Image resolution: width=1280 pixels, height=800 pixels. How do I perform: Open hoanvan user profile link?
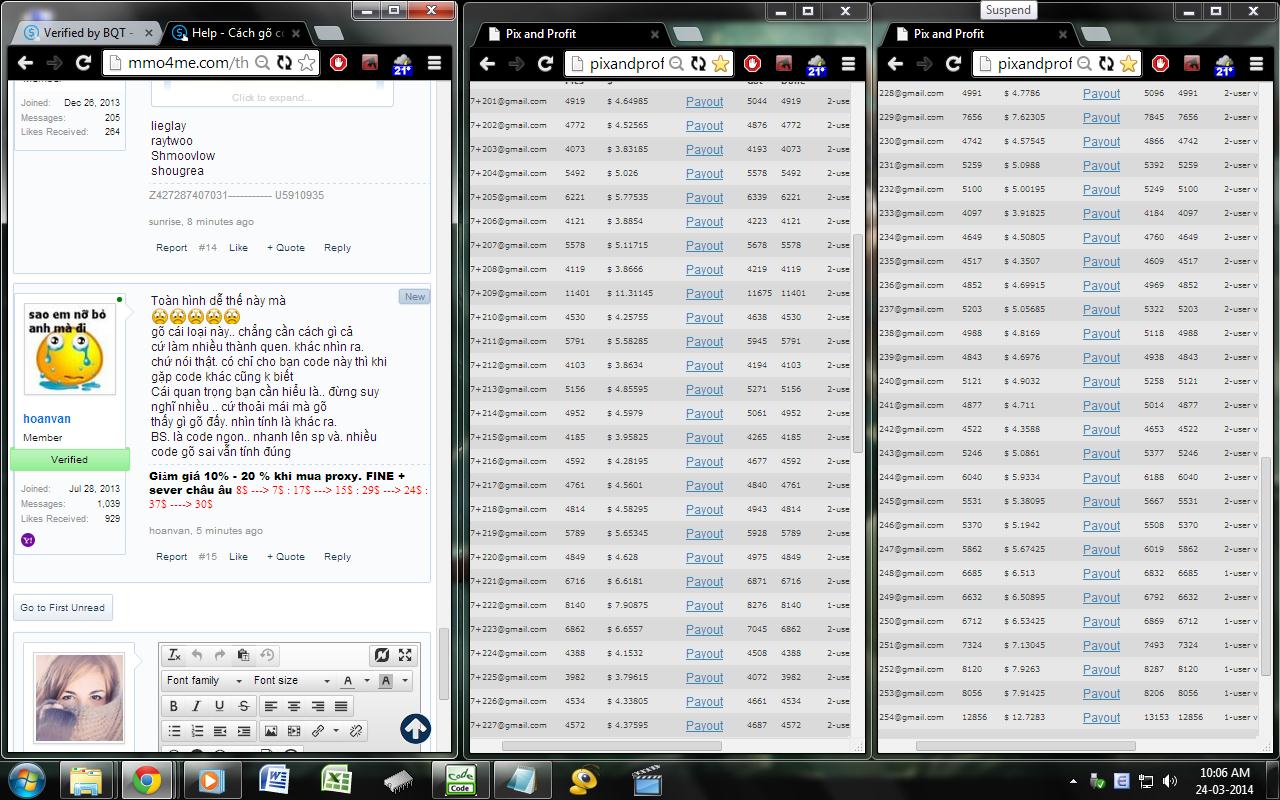(47, 419)
